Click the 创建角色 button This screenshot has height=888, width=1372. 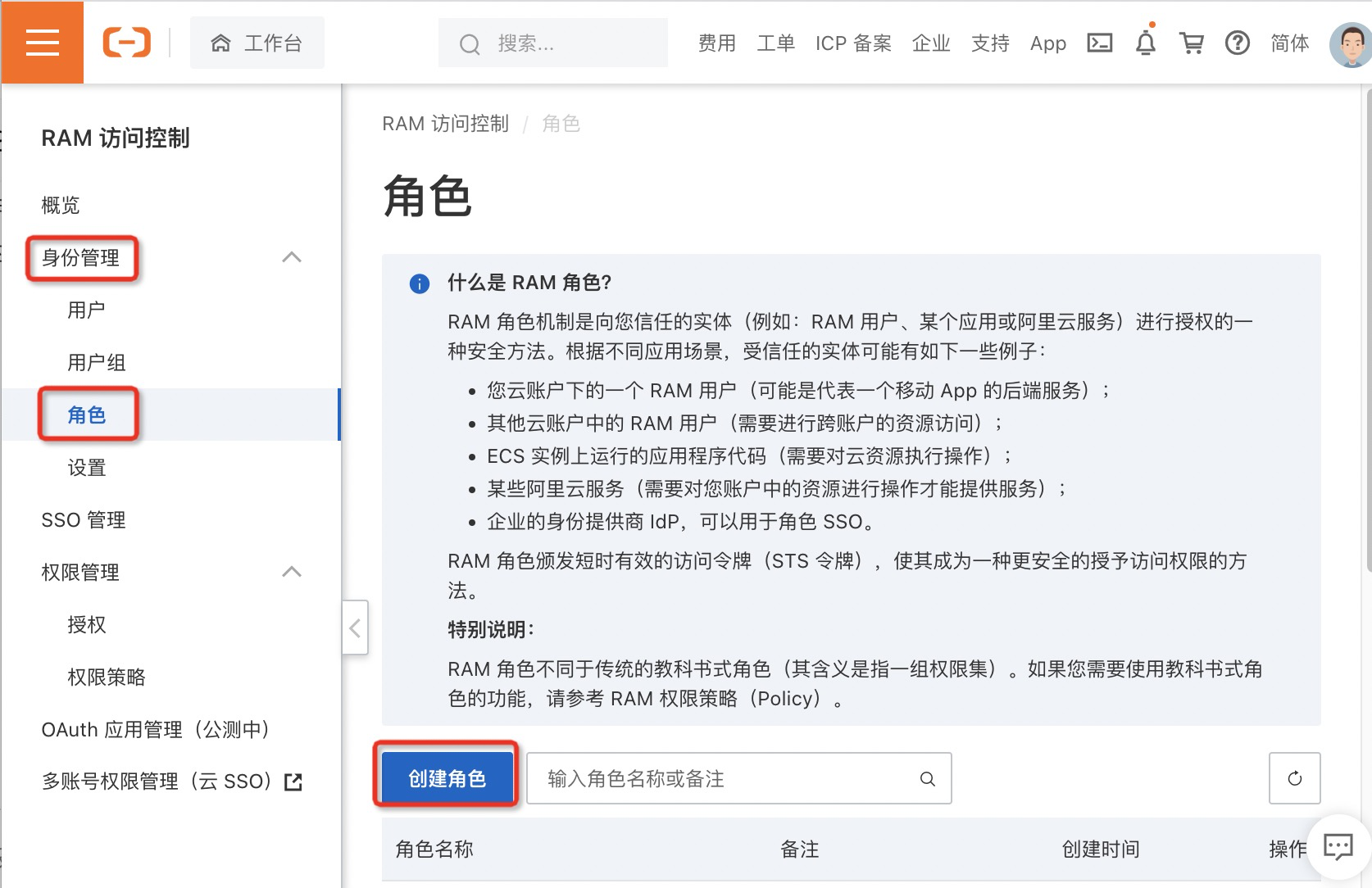[x=447, y=778]
